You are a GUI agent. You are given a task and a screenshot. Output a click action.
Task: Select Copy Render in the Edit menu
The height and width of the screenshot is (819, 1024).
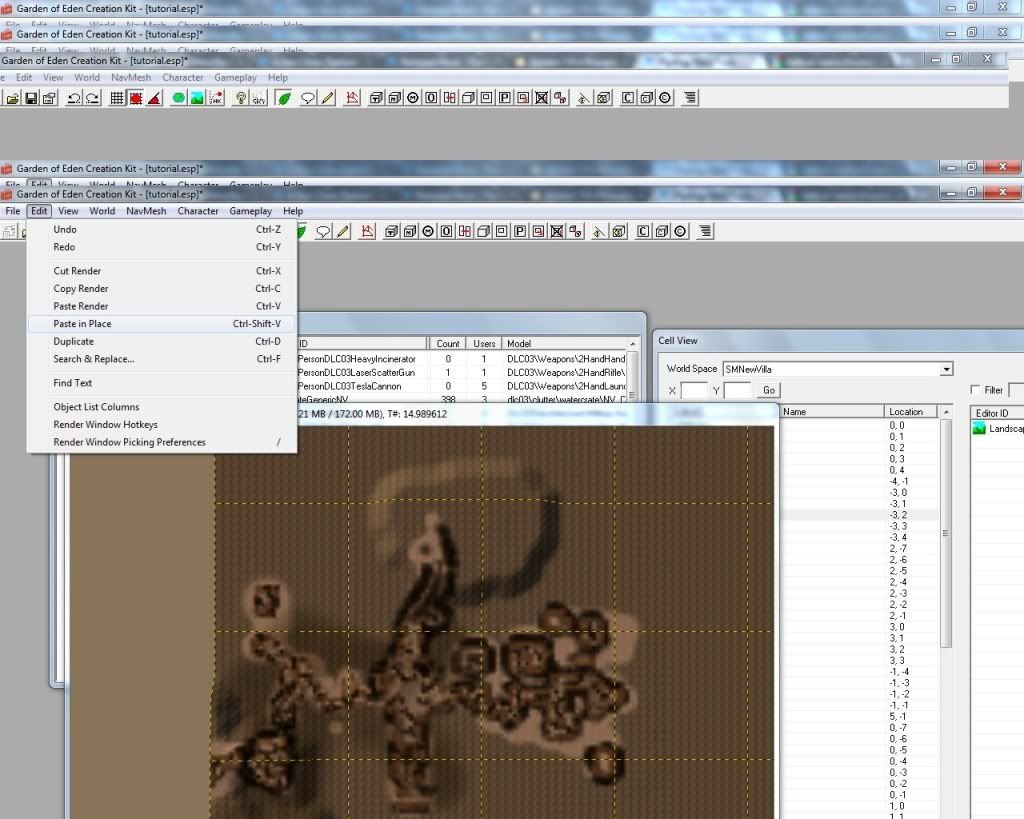pyautogui.click(x=162, y=288)
